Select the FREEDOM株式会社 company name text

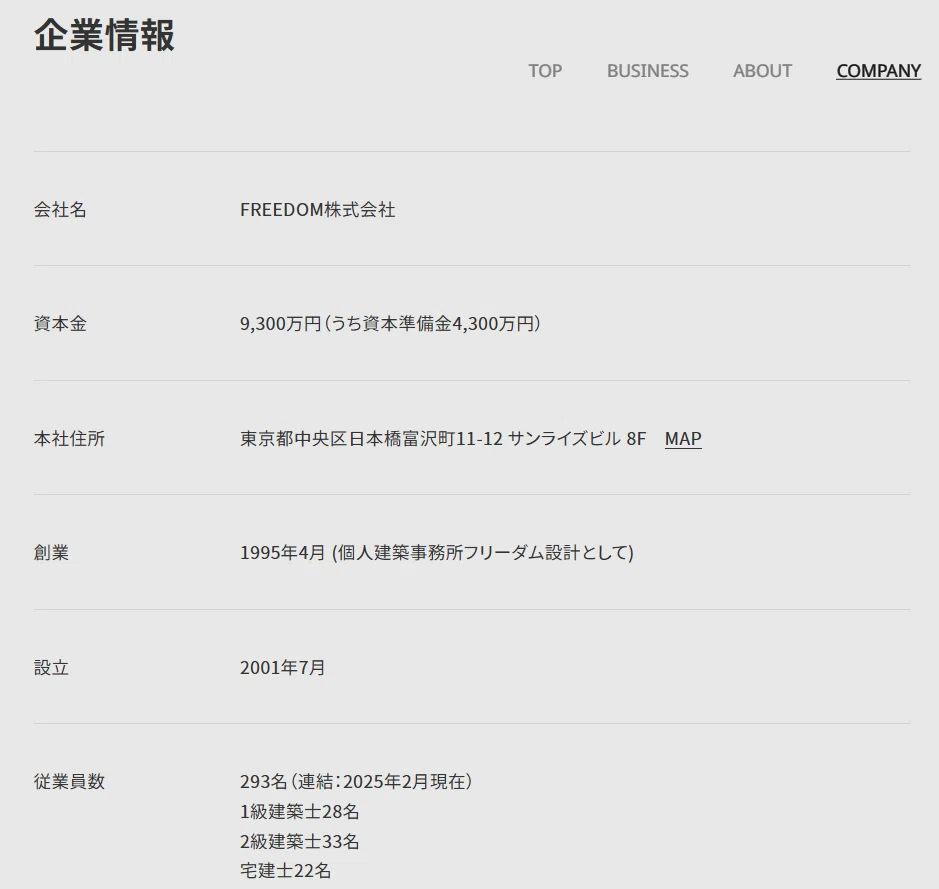(317, 210)
